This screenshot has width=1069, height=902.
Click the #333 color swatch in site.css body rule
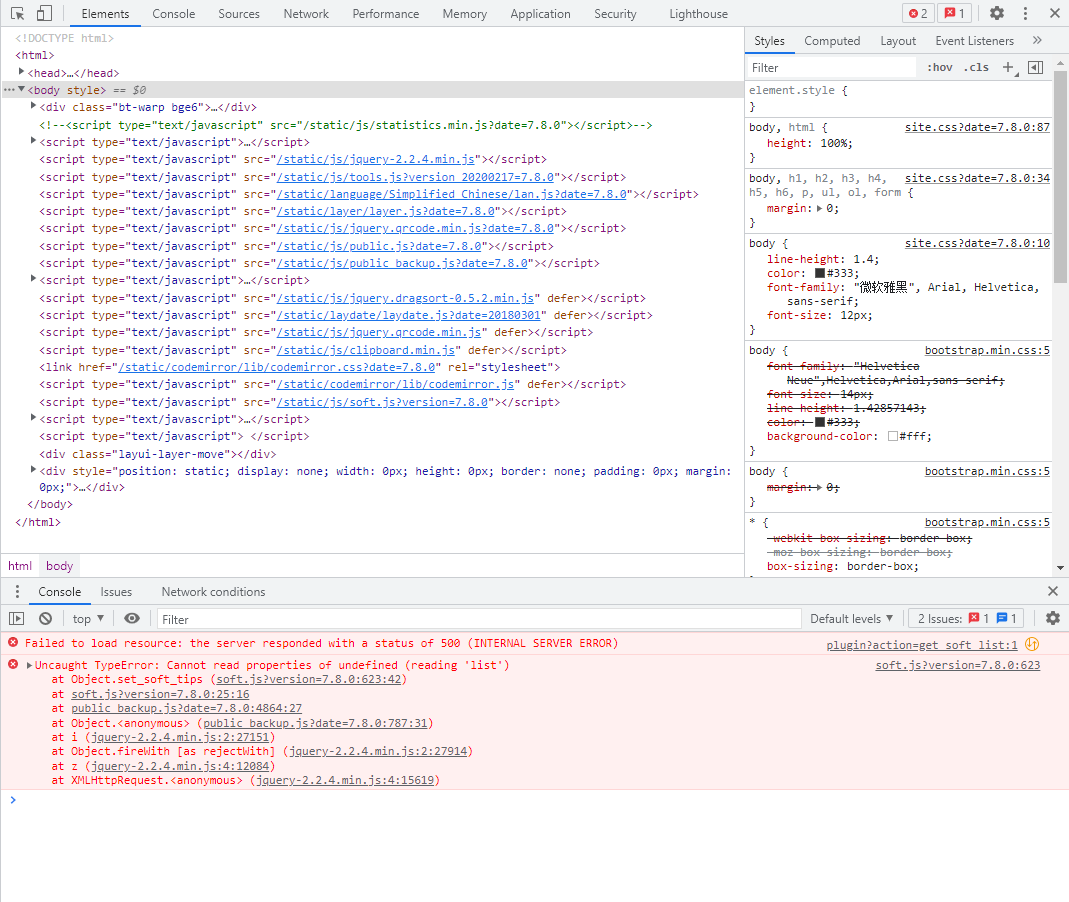[819, 273]
